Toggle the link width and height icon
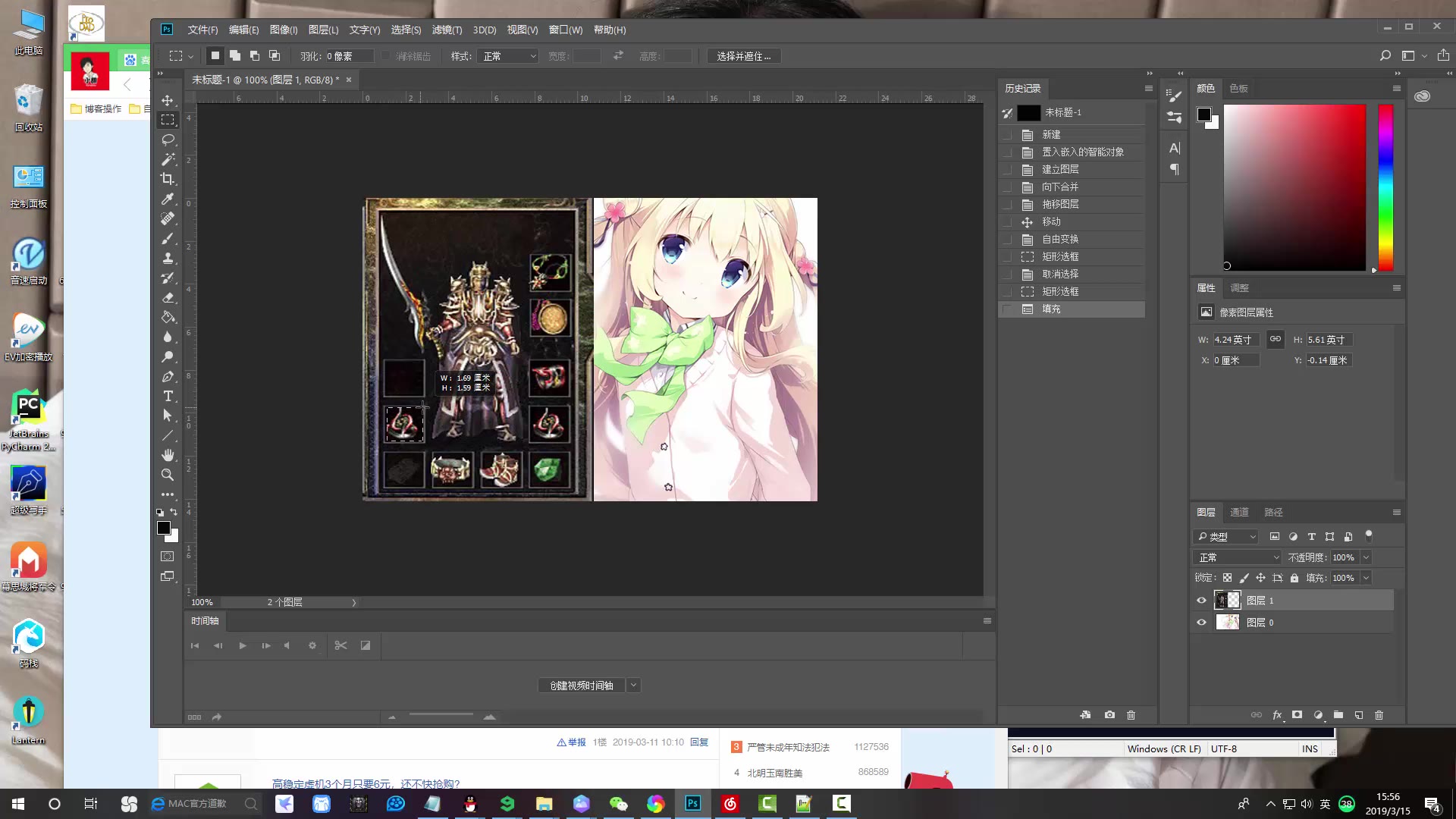The image size is (1456, 819). click(1276, 339)
